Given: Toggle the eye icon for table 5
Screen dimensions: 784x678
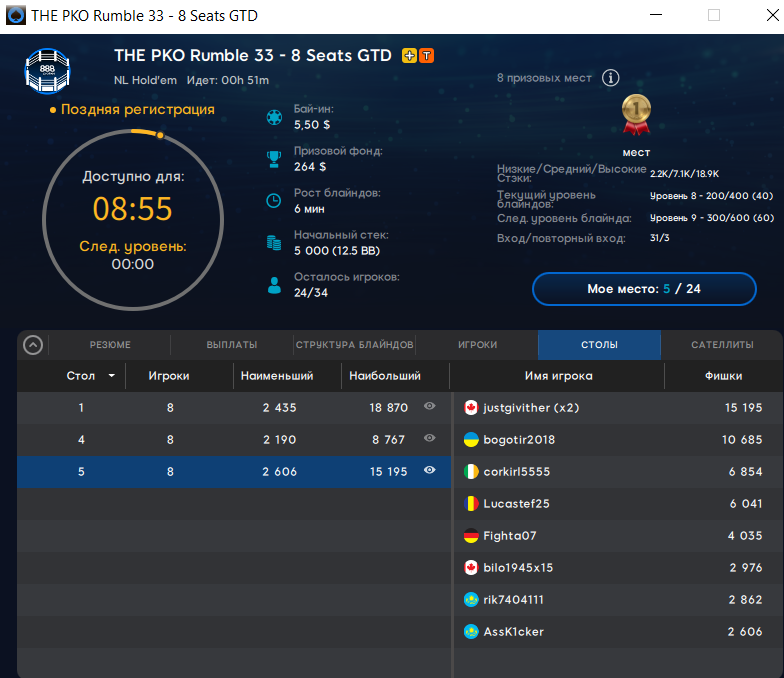Looking at the screenshot, I should click(430, 470).
